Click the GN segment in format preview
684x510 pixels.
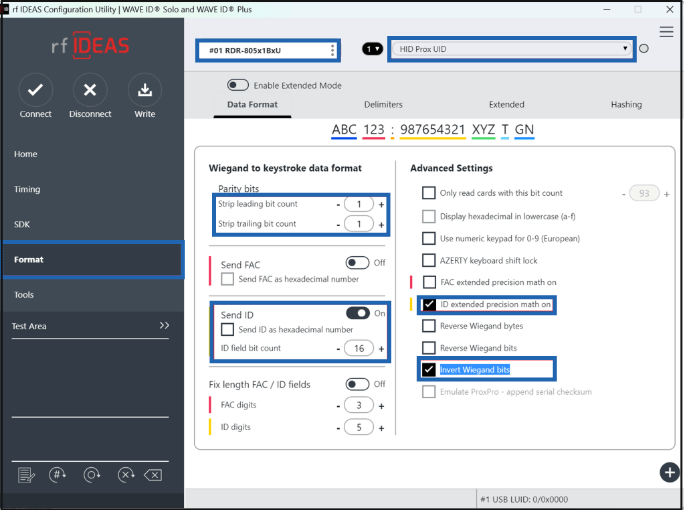click(524, 130)
